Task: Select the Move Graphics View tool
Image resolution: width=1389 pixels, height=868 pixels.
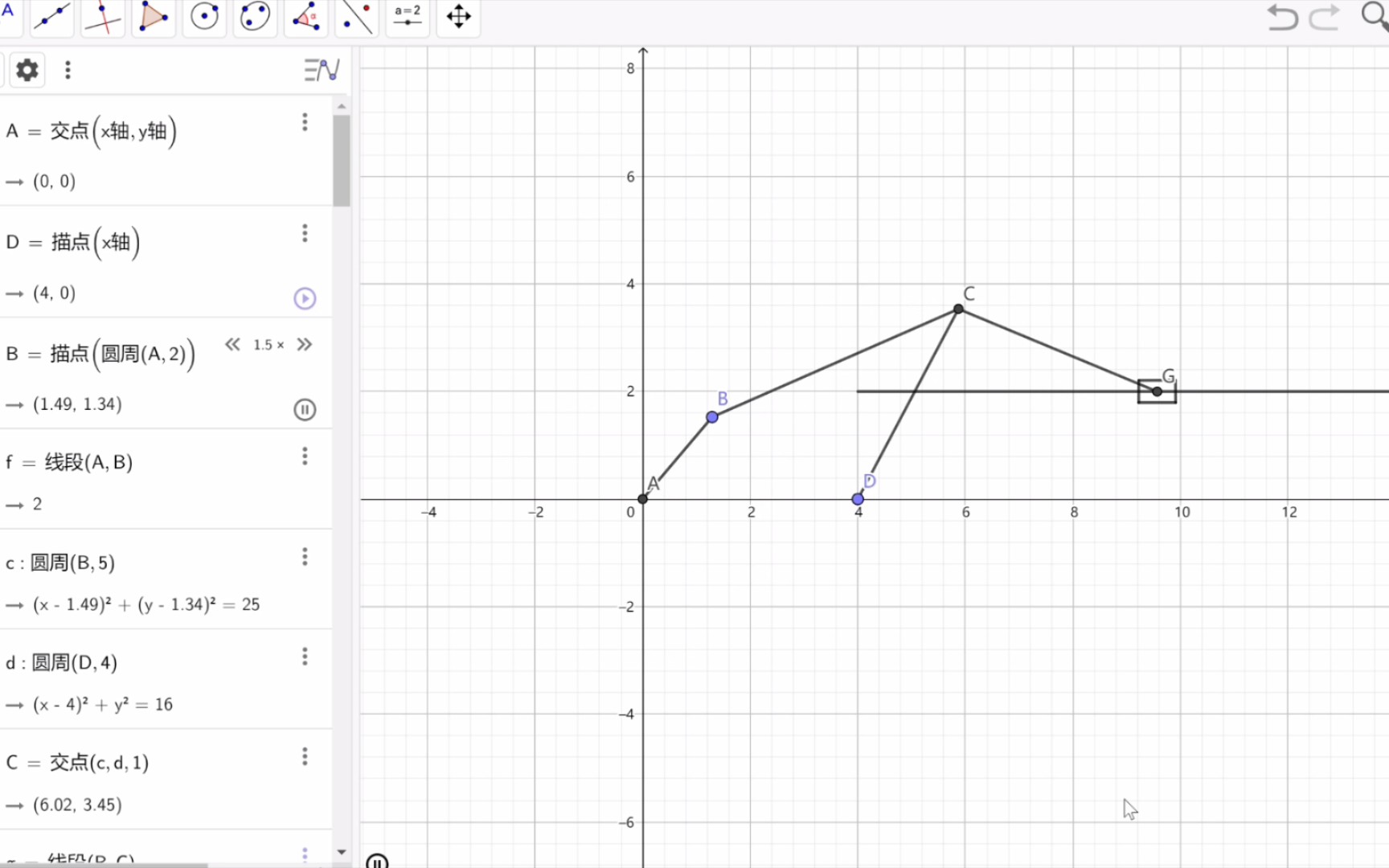Action: click(x=458, y=17)
